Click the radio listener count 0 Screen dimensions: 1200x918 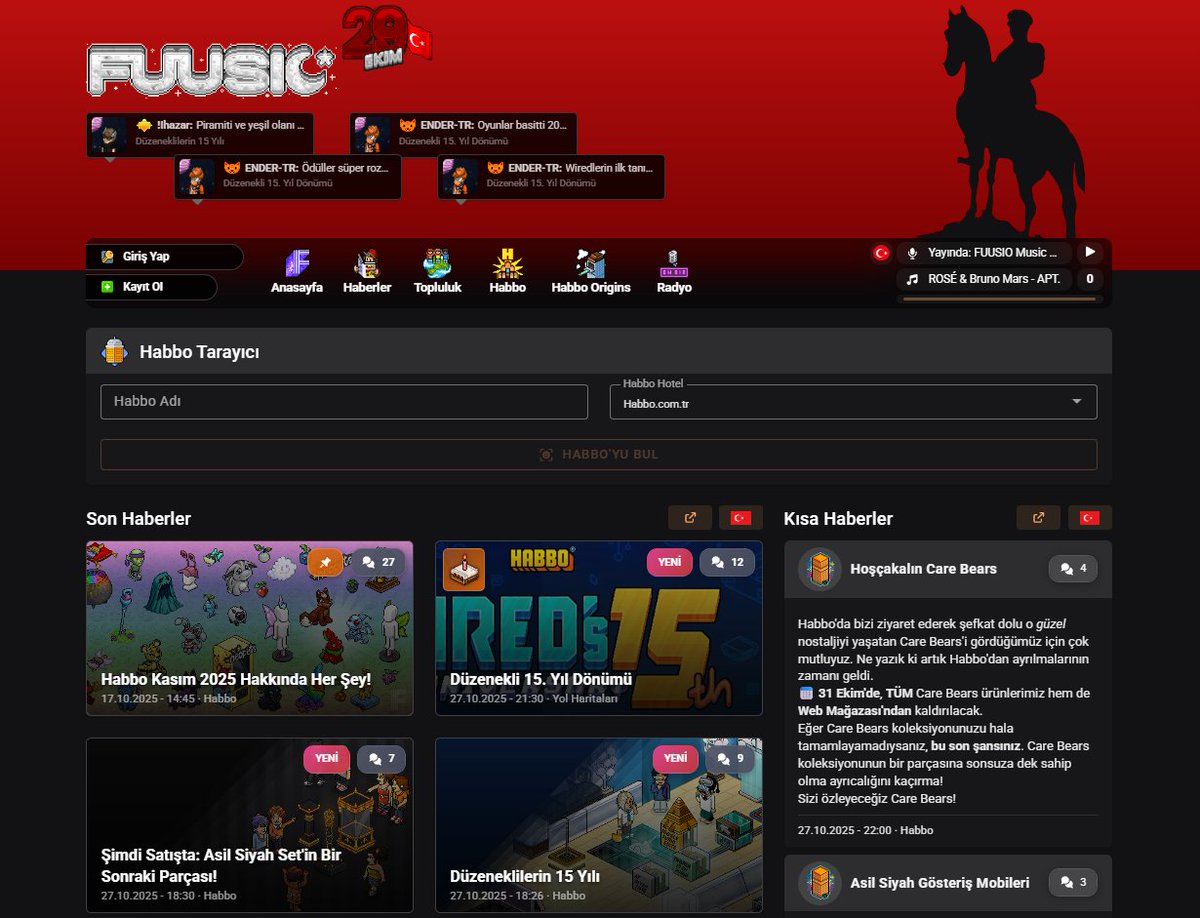point(1090,279)
